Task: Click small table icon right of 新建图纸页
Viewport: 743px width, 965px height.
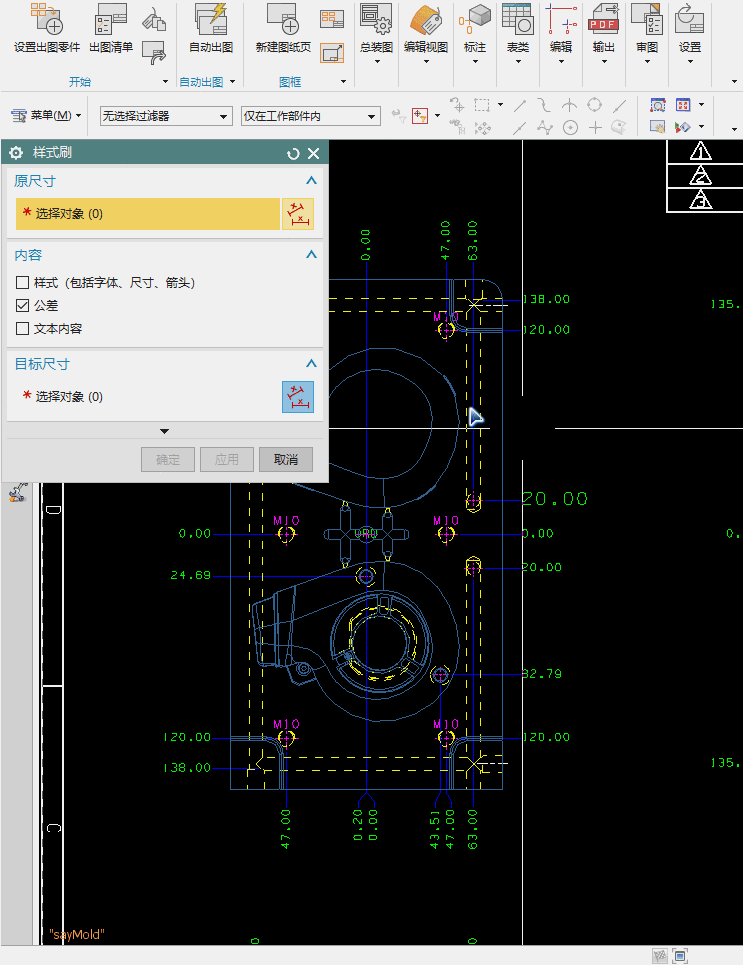Action: 332,18
